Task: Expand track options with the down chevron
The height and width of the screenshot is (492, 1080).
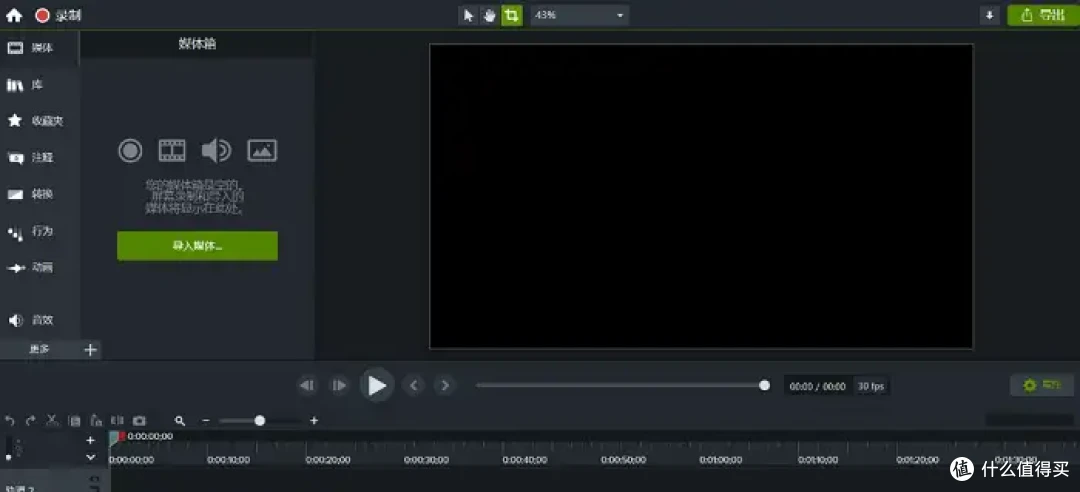Action: coord(90,456)
